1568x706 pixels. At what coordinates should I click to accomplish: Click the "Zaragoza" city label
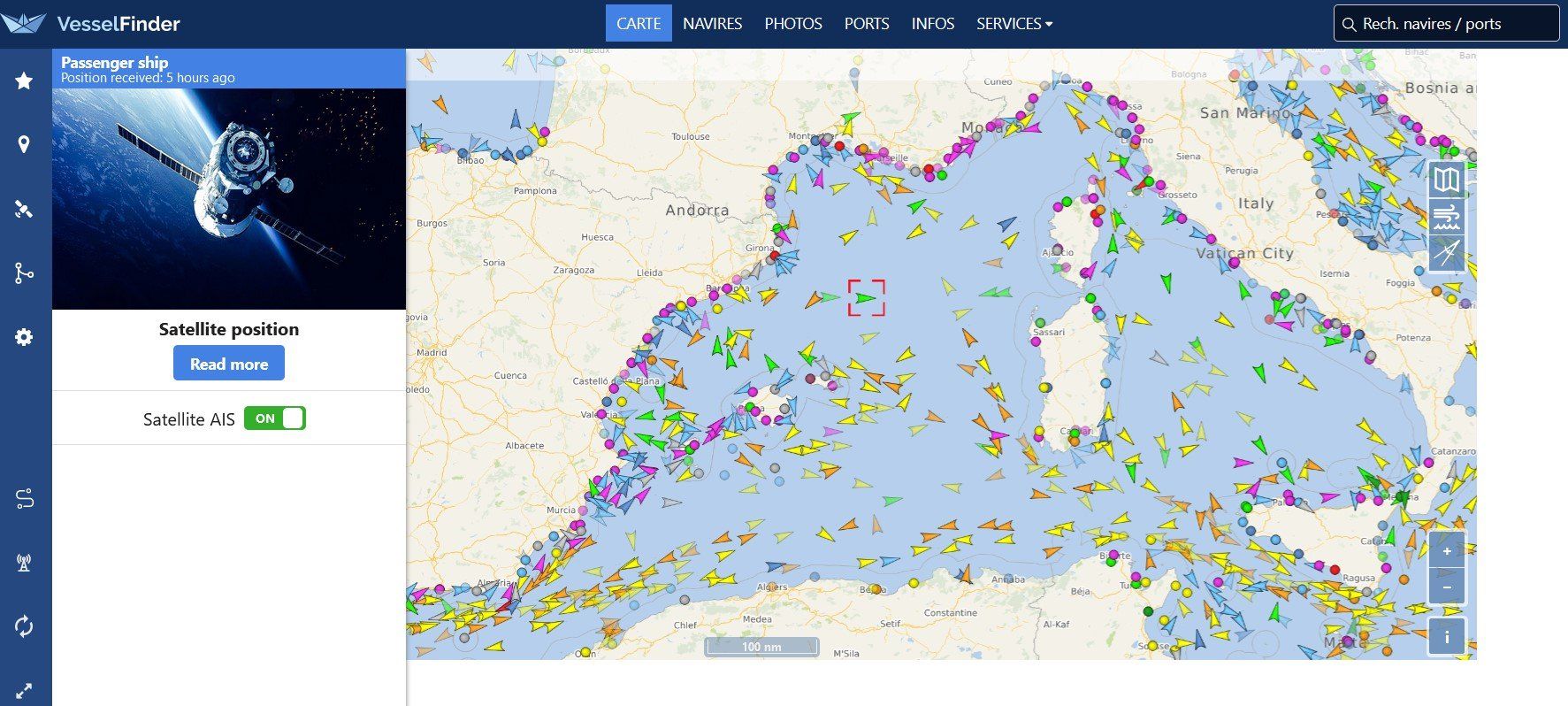(x=574, y=270)
